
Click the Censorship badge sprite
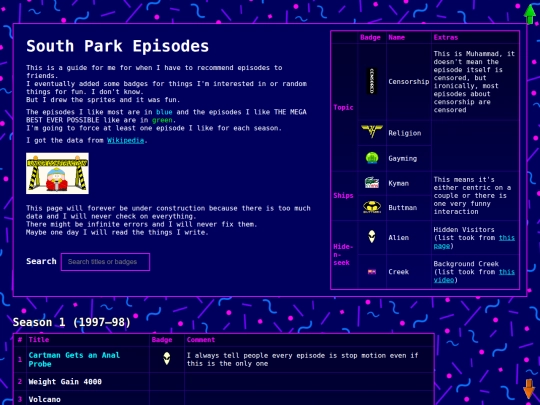pos(372,82)
